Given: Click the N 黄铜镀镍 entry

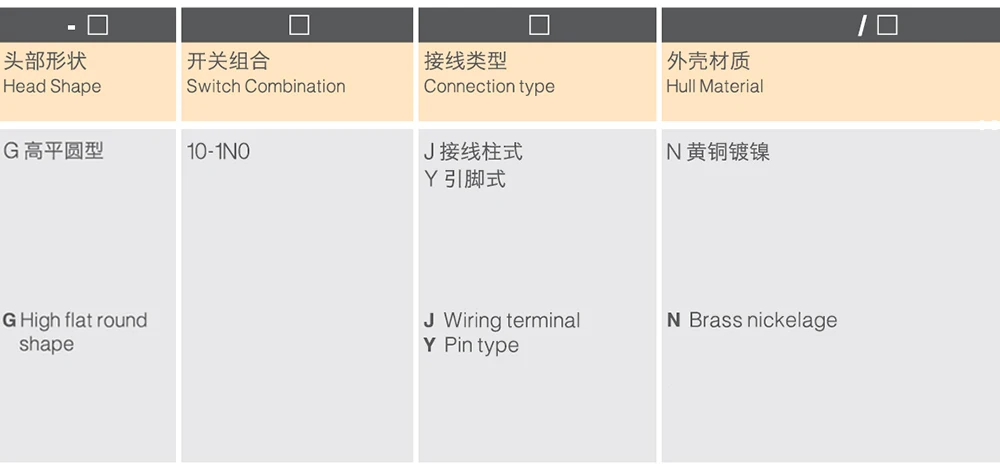Looking at the screenshot, I should (x=718, y=152).
